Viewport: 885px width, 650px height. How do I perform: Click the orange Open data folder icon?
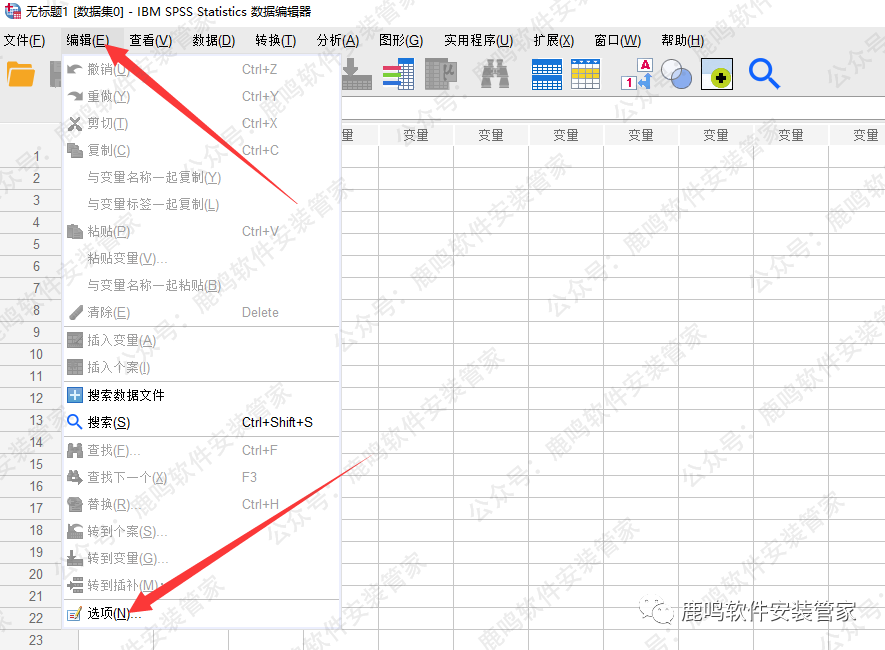[21, 74]
